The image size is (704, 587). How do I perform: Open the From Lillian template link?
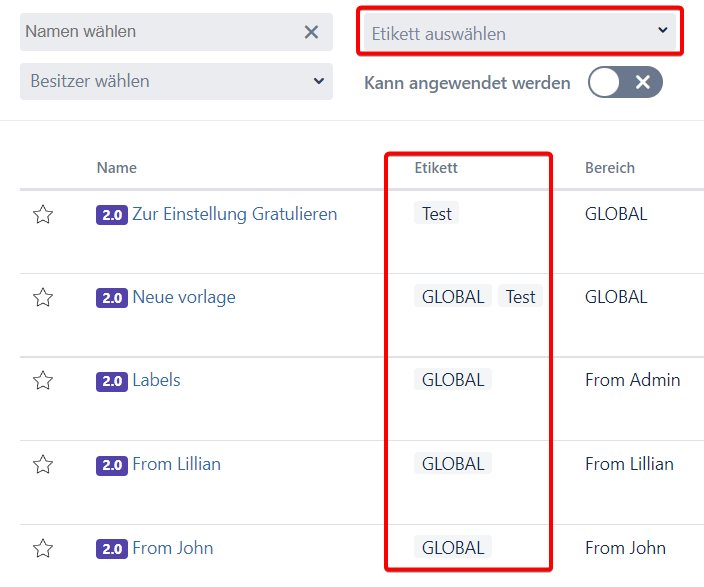coord(176,464)
